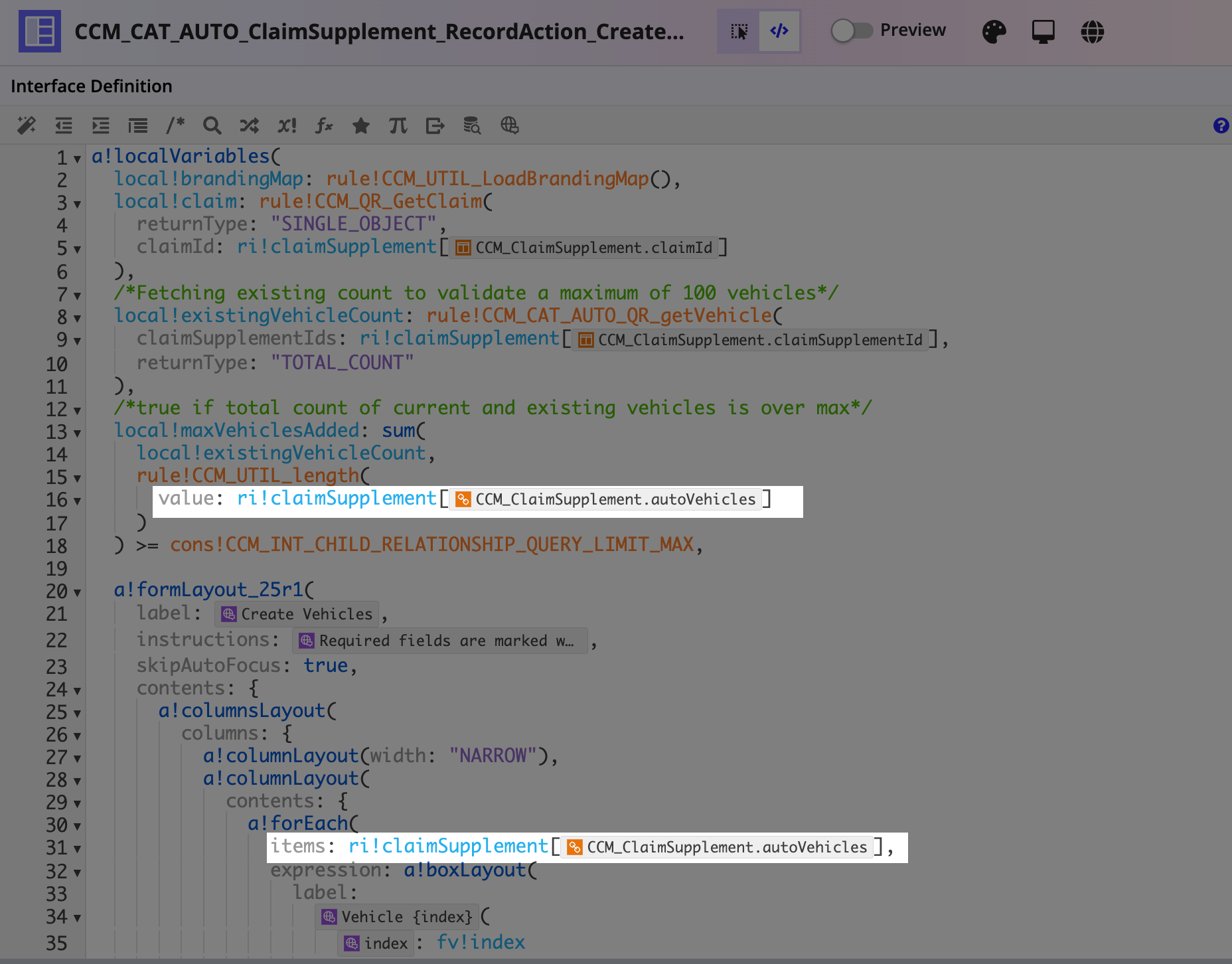Open help with the blue question mark

click(1221, 125)
